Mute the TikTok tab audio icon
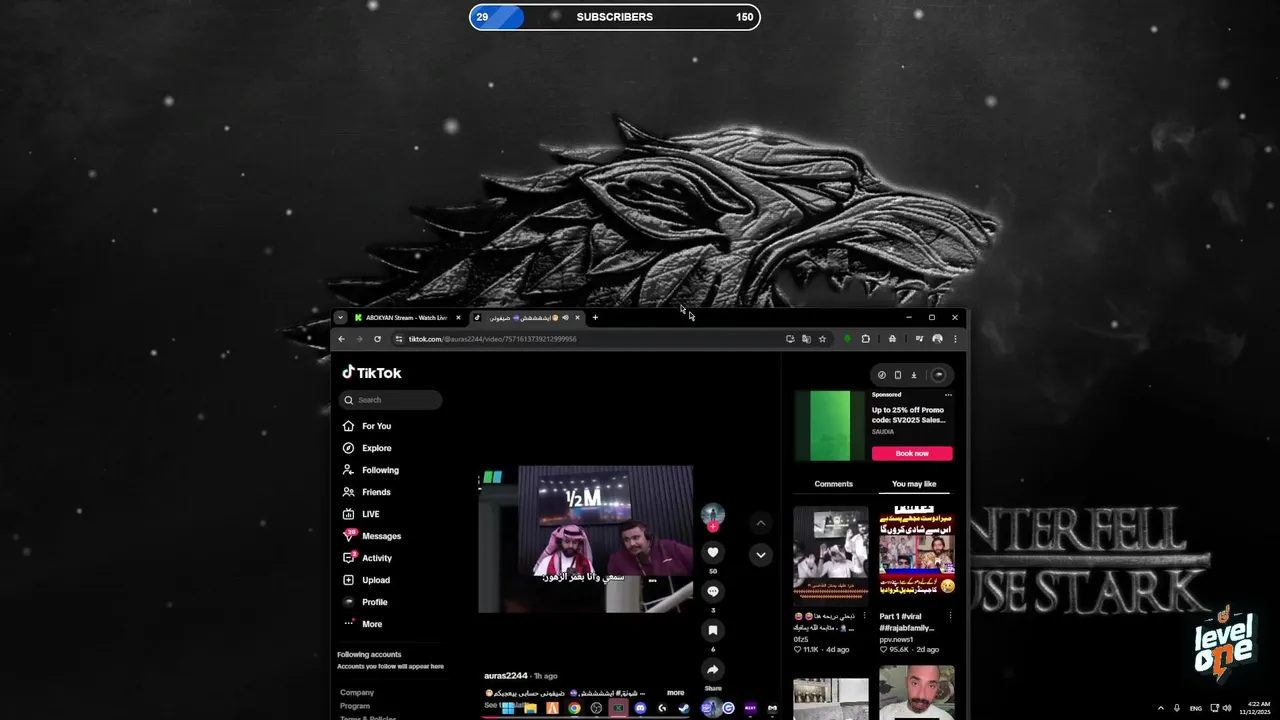1280x720 pixels. 565,318
